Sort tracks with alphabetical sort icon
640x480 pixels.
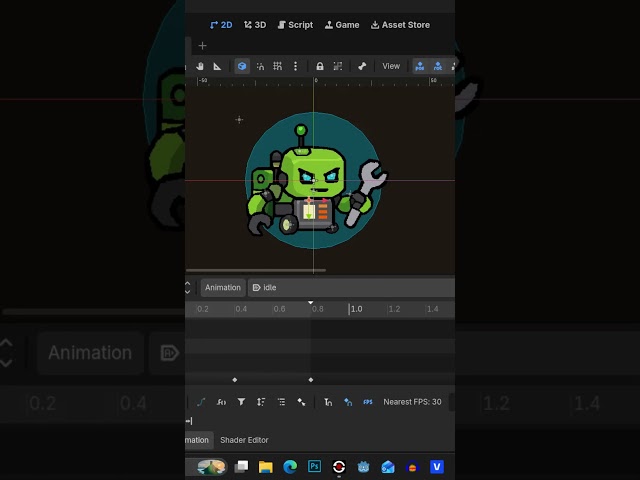point(261,402)
